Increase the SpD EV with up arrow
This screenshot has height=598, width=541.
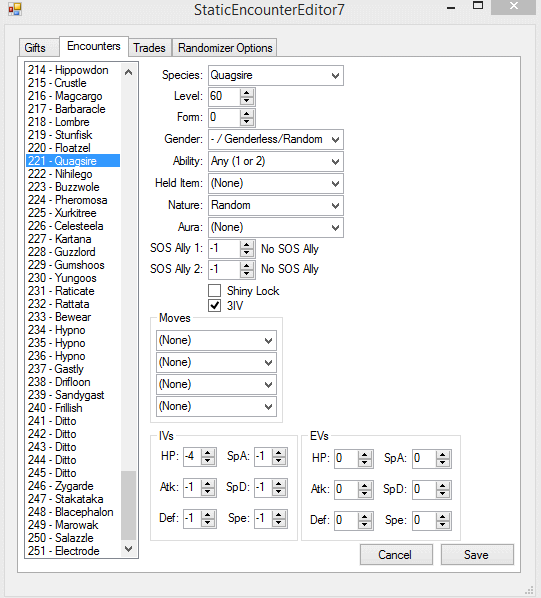(443, 485)
